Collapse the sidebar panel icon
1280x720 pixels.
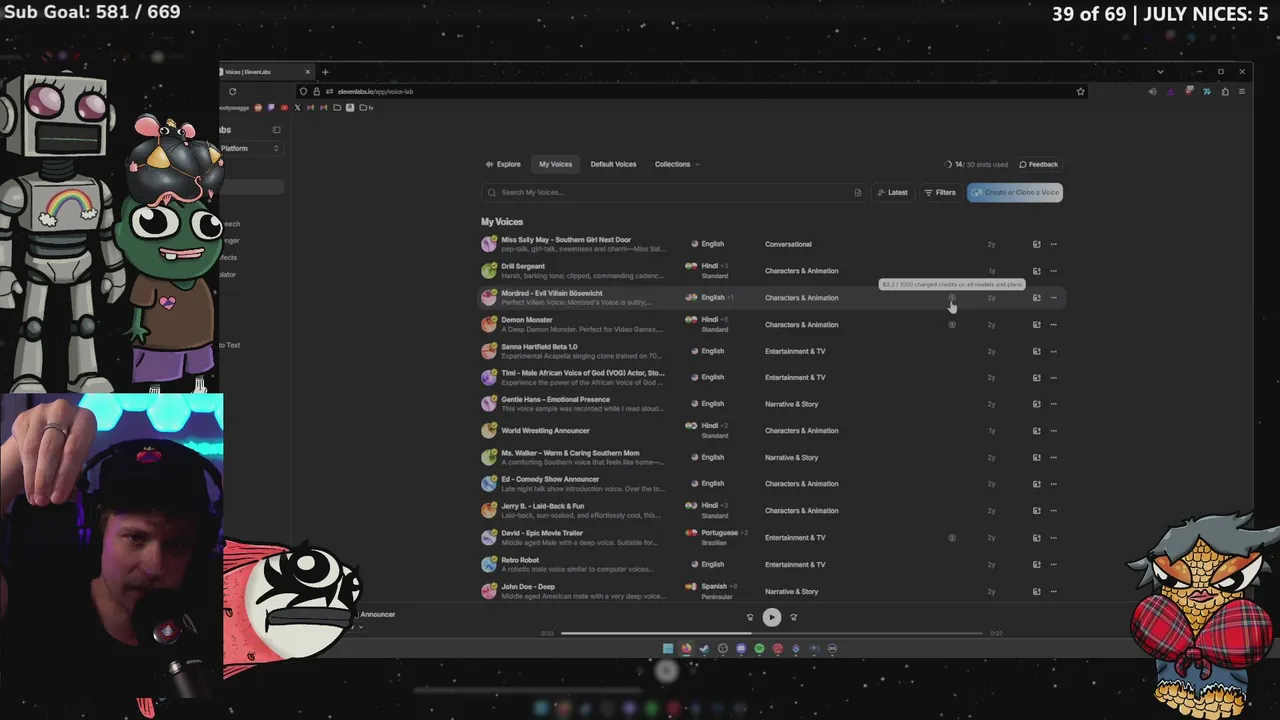(x=276, y=129)
